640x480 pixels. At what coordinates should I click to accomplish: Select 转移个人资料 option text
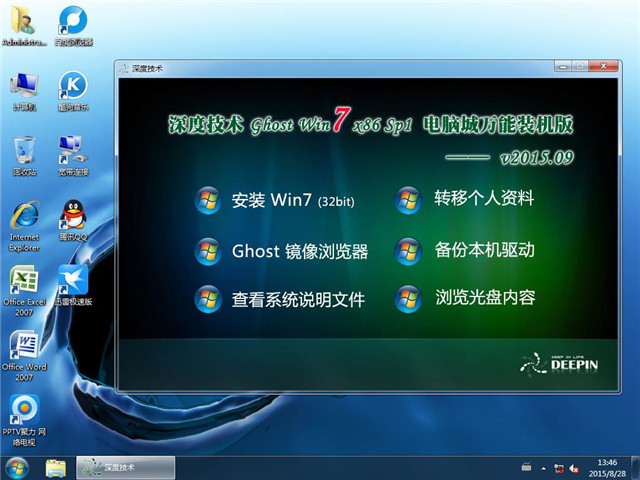point(484,198)
